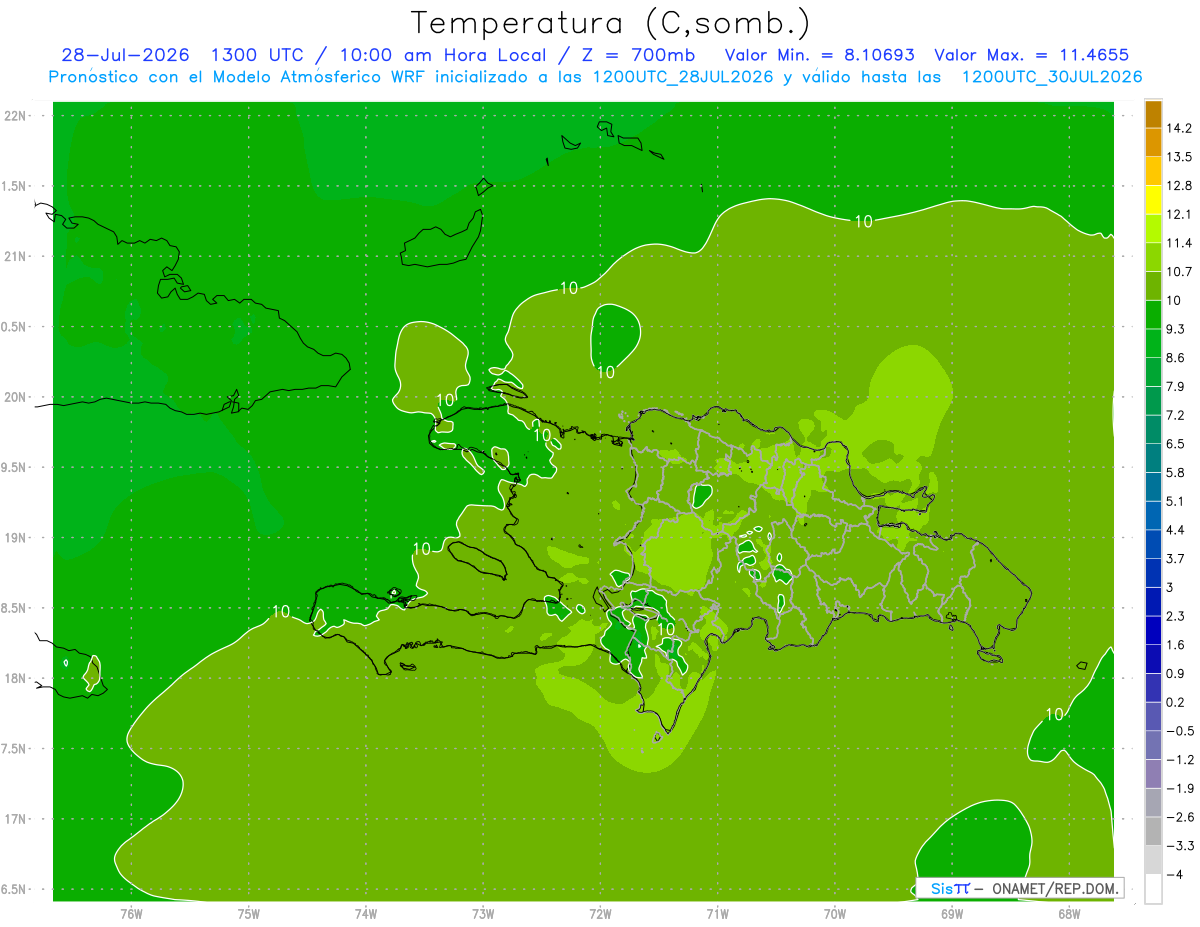Click legend value "7.2"
The height and width of the screenshot is (927, 1200).
pos(1177,415)
